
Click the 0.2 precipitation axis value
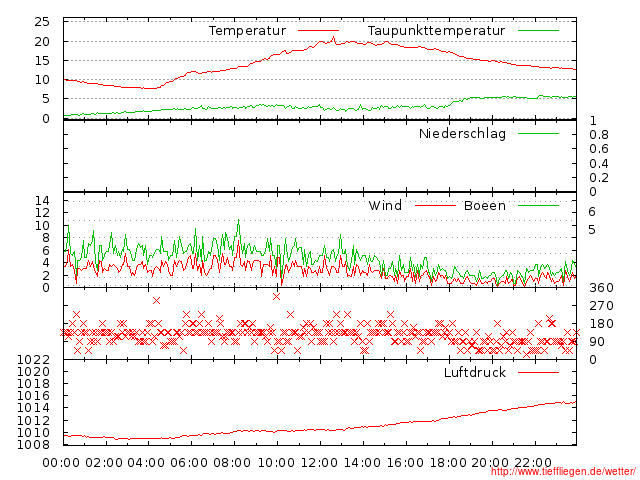click(x=599, y=178)
